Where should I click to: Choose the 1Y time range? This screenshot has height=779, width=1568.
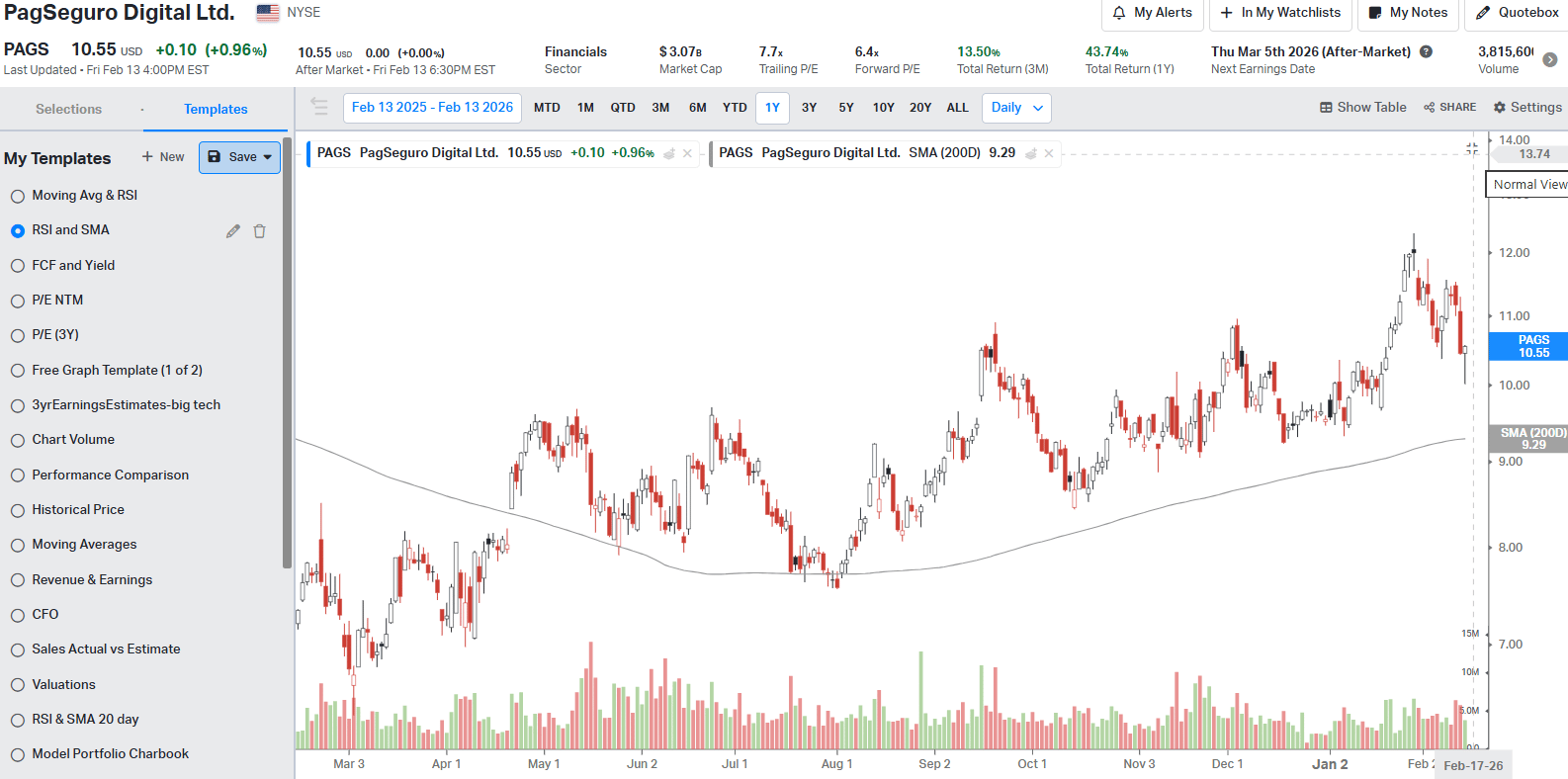(x=773, y=108)
